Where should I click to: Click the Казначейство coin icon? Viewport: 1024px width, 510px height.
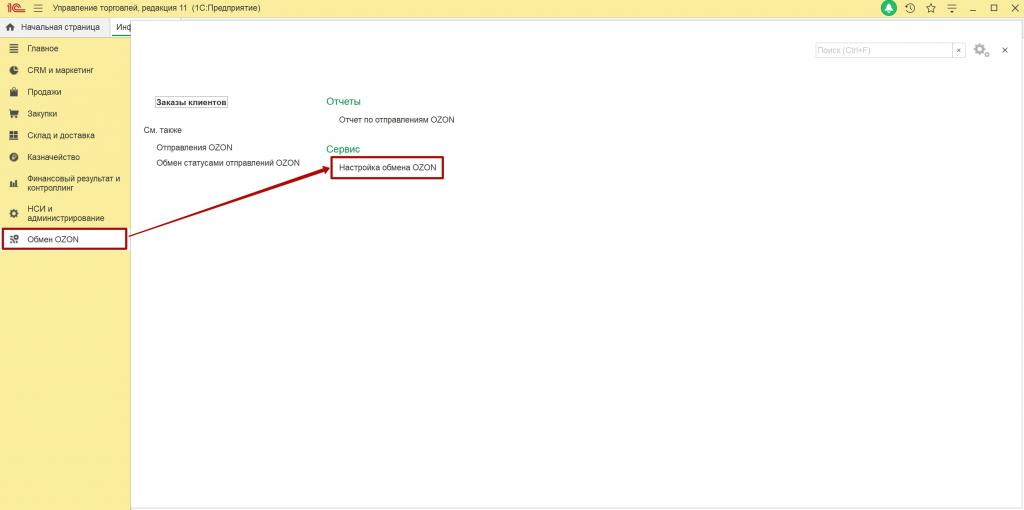click(x=14, y=157)
